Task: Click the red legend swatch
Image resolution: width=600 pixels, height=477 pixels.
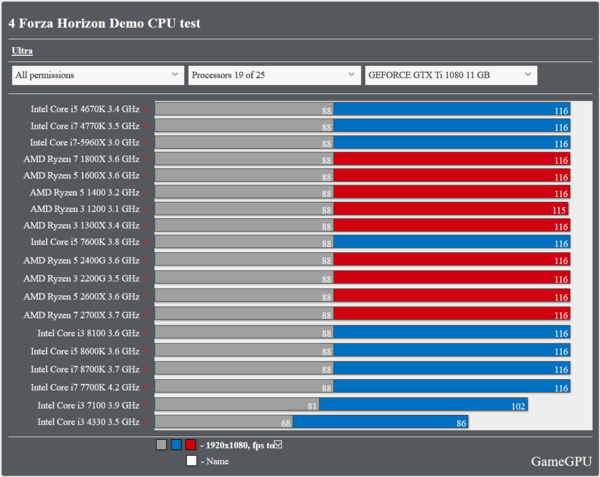Action: pyautogui.click(x=191, y=445)
